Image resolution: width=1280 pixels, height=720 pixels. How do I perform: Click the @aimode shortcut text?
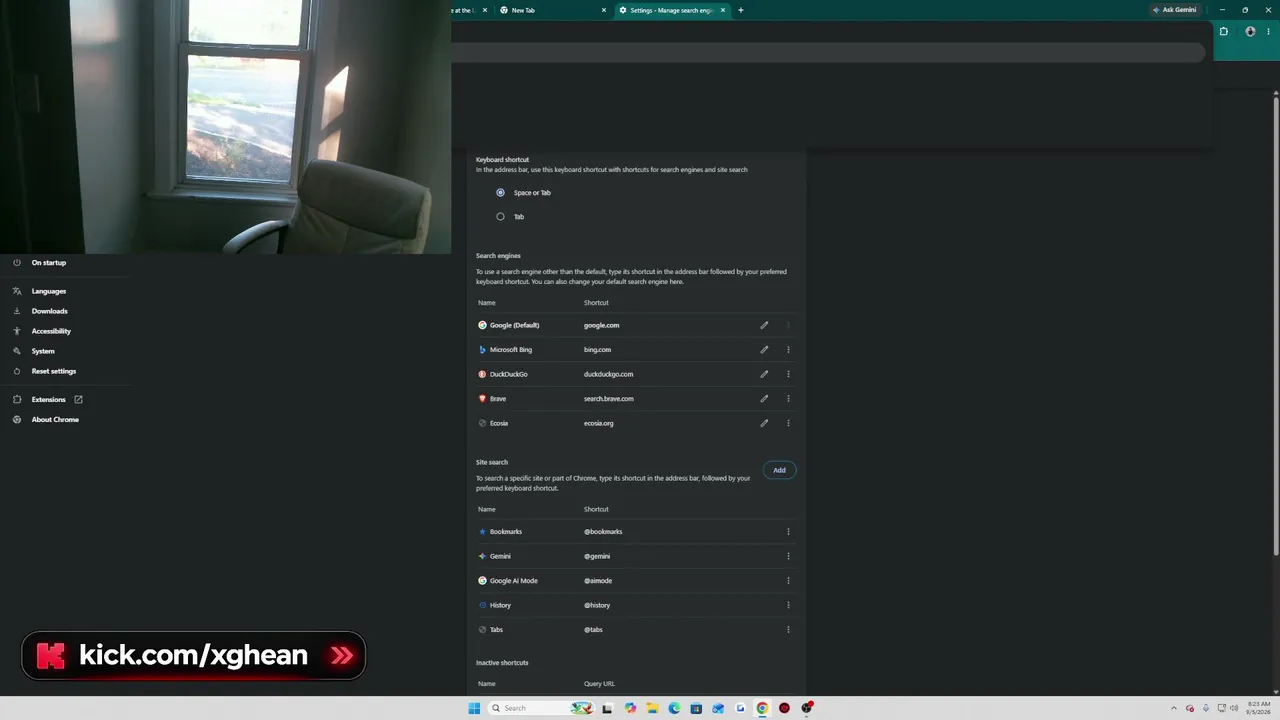point(598,581)
